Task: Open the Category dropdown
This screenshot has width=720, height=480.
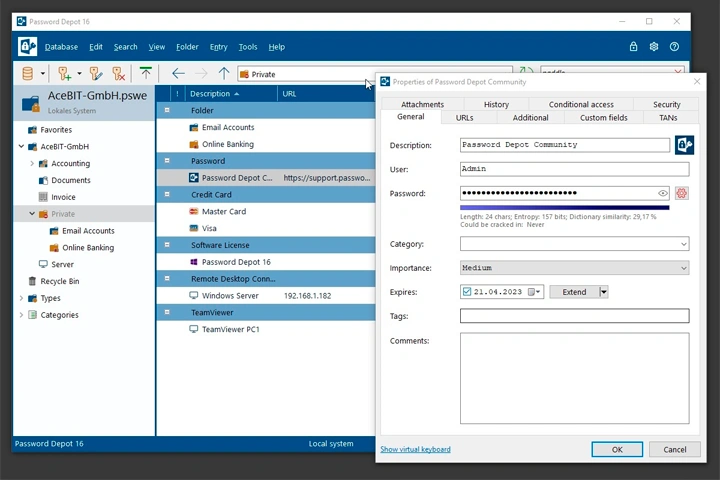Action: pyautogui.click(x=684, y=244)
